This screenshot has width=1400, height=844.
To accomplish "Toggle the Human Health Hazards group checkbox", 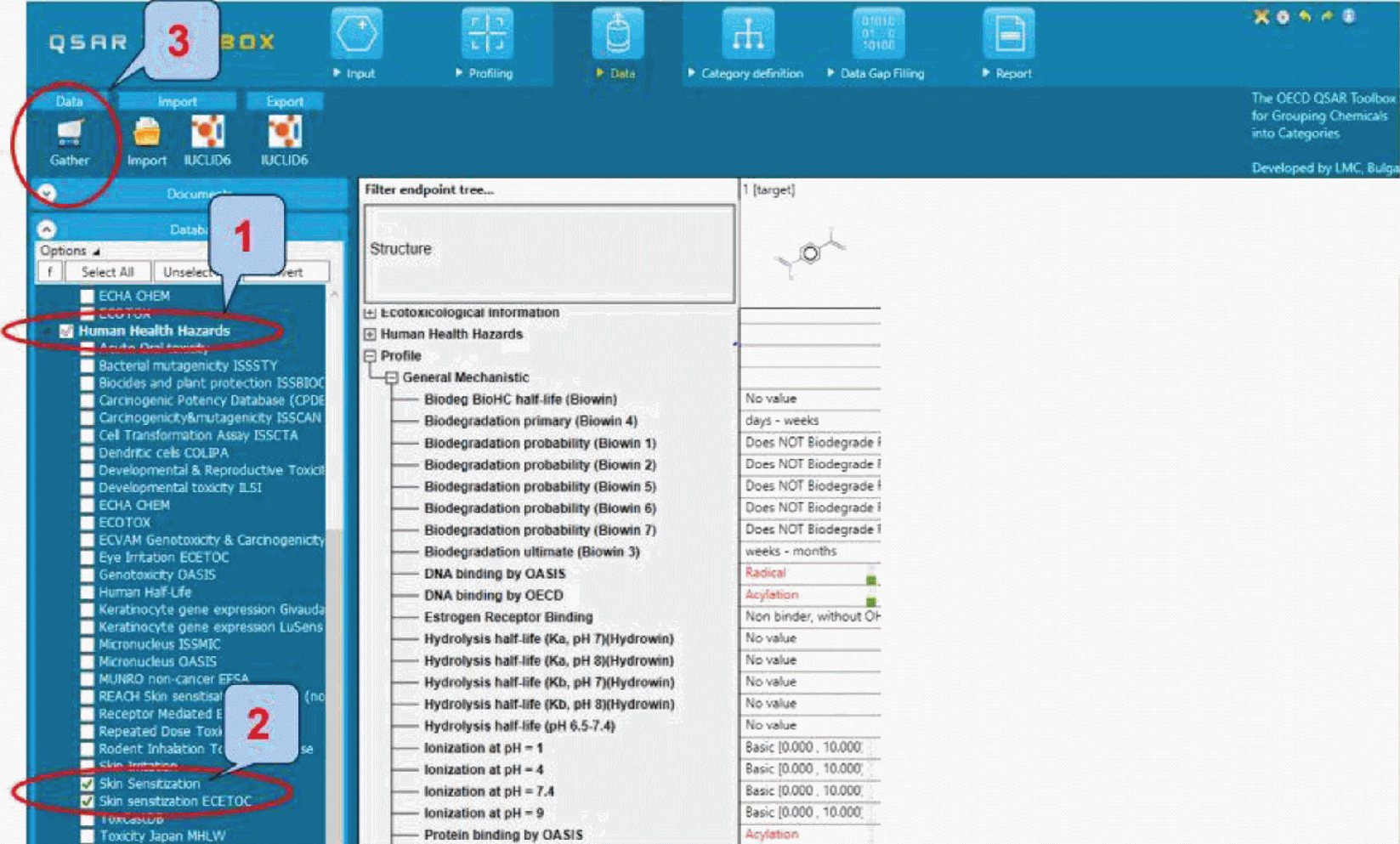I will 66,331.
